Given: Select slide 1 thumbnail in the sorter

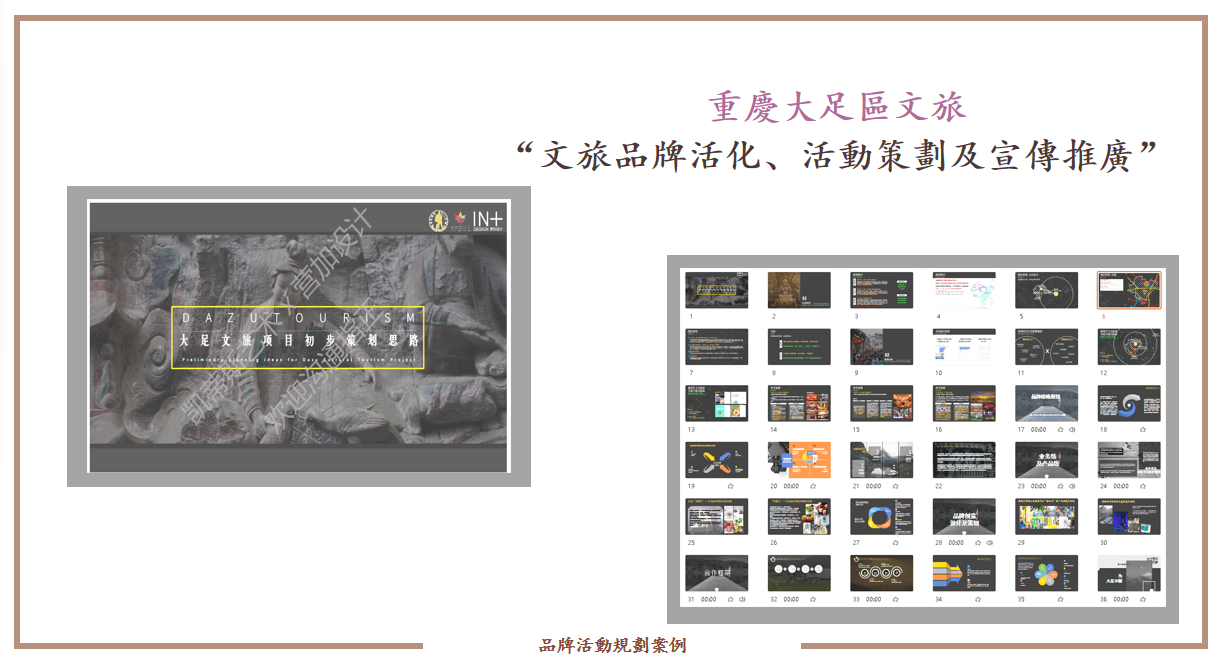Looking at the screenshot, I should point(716,290).
